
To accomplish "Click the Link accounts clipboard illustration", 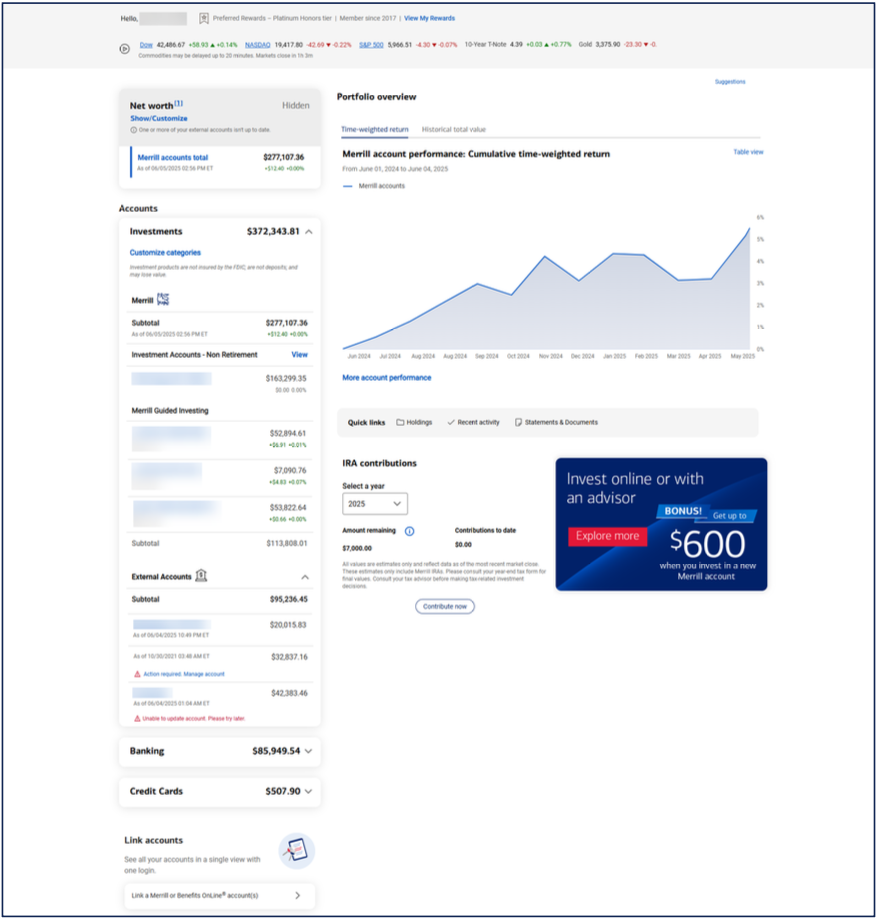I will (x=296, y=850).
